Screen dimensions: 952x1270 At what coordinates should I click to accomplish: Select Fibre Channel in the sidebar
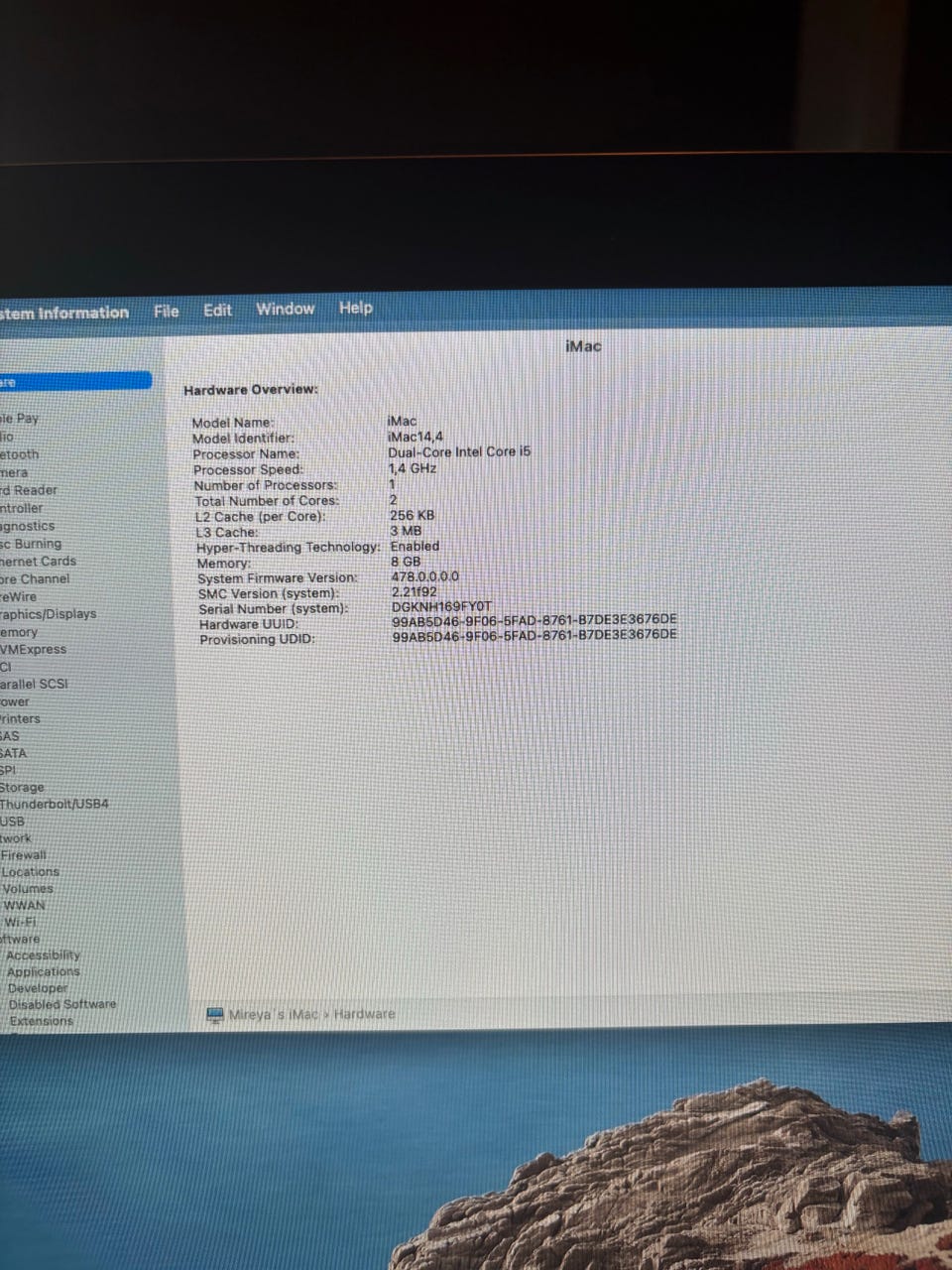35,578
